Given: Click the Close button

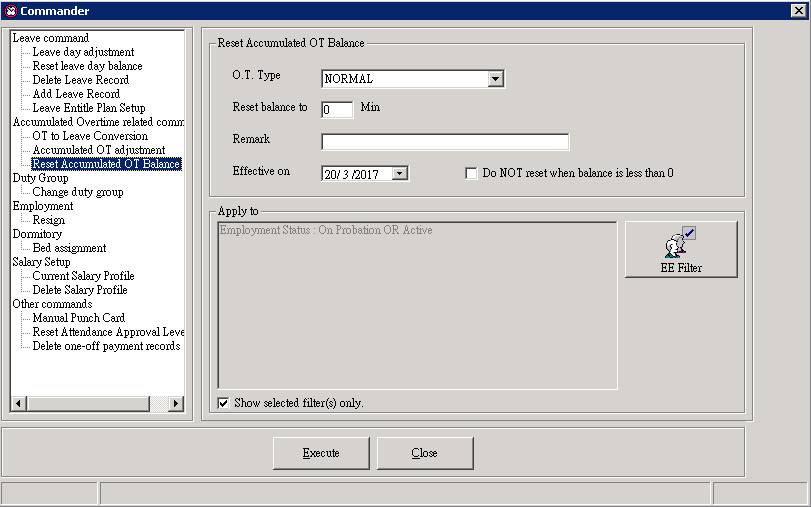Looking at the screenshot, I should (425, 453).
